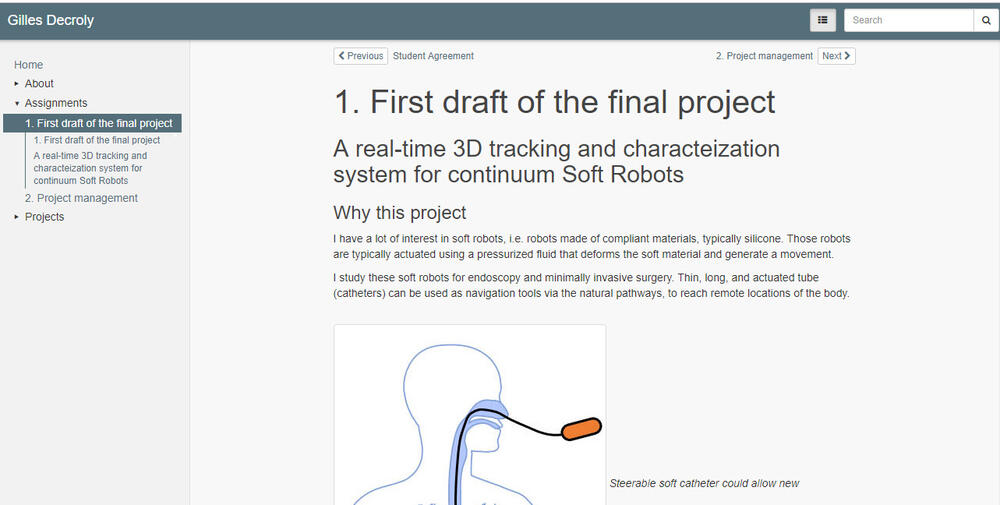Click the 'Why this project' heading
The image size is (1000, 505).
click(x=400, y=212)
